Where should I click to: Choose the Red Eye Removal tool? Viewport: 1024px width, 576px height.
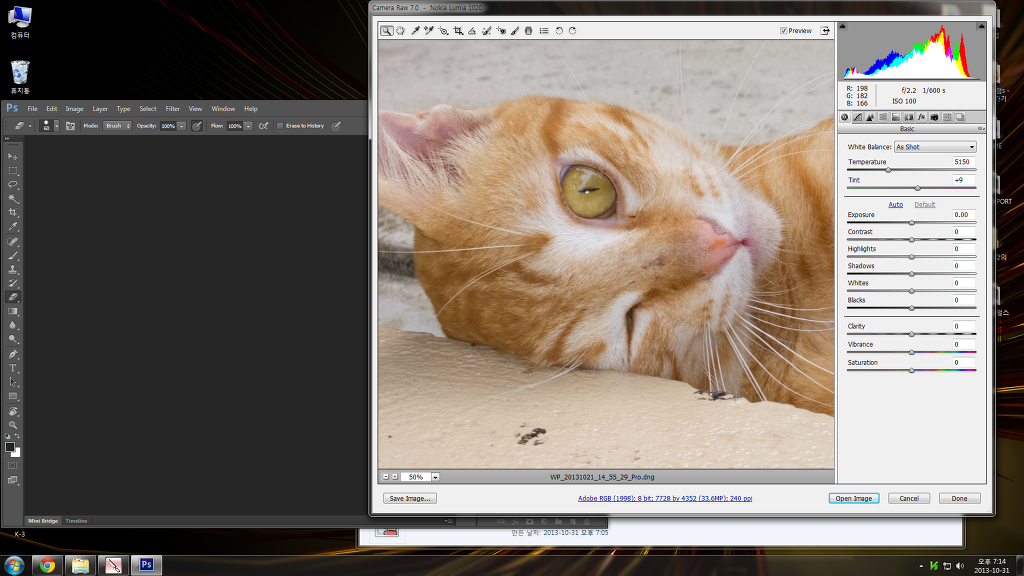point(500,31)
